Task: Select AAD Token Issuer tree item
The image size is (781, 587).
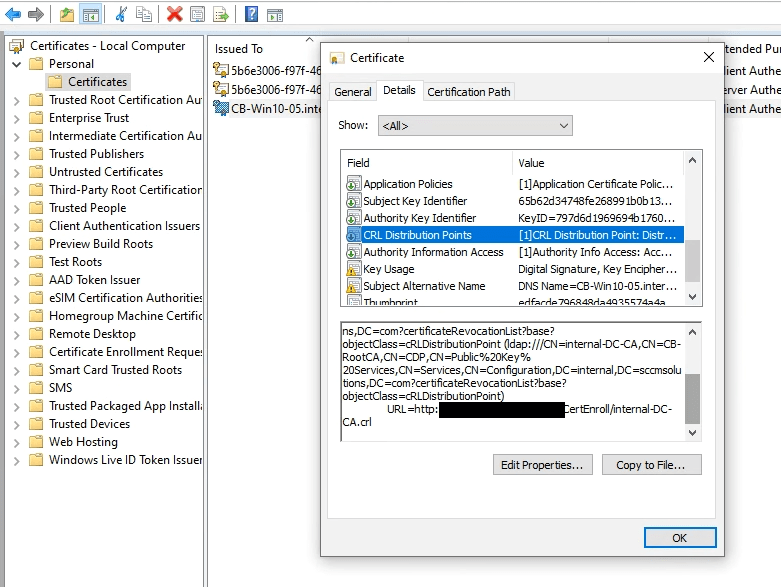Action: point(94,280)
